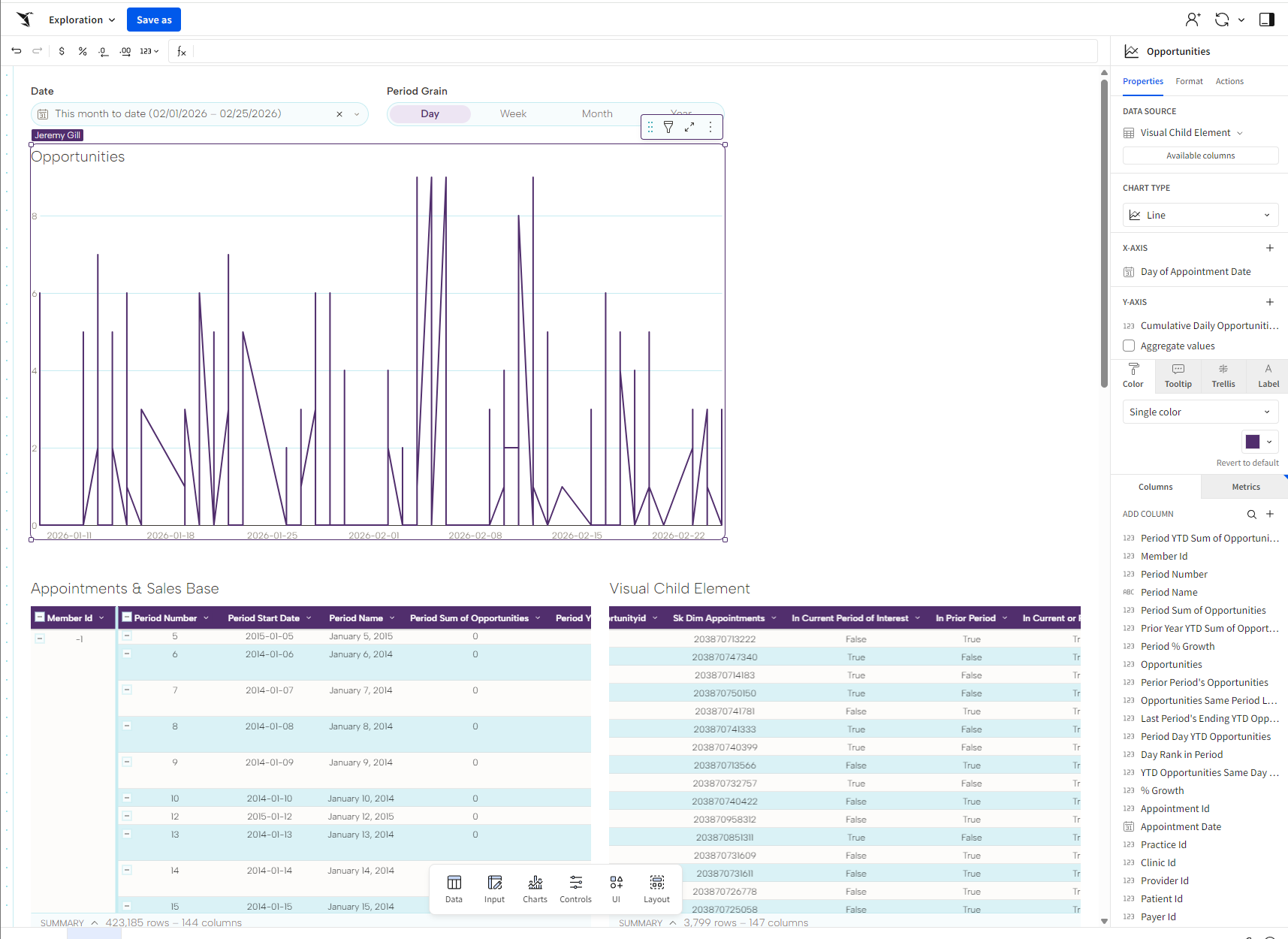Open Charts from bottom toolbar

[535, 889]
